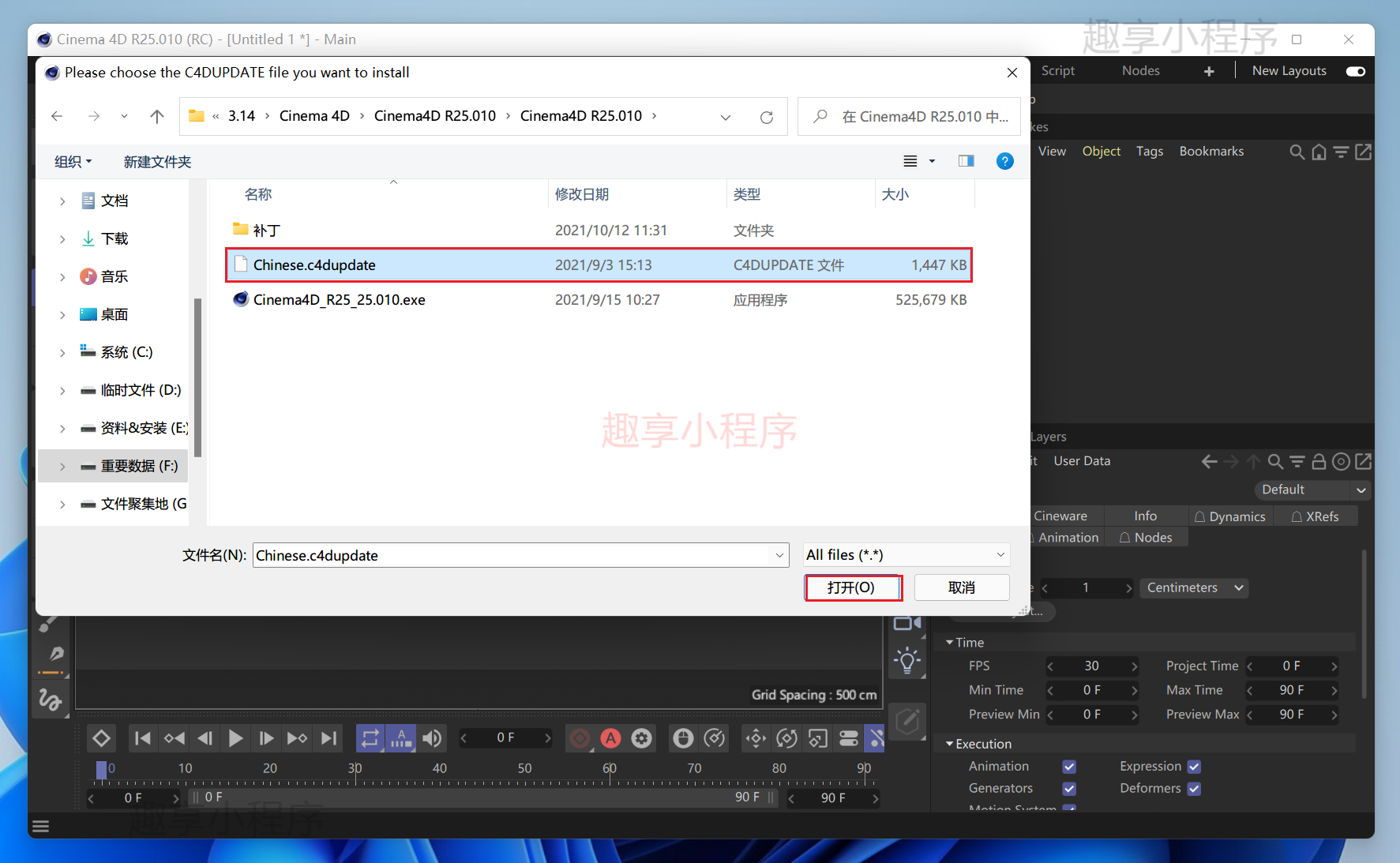This screenshot has height=863, width=1400.
Task: Open the Bookmarks menu
Action: tap(1211, 152)
